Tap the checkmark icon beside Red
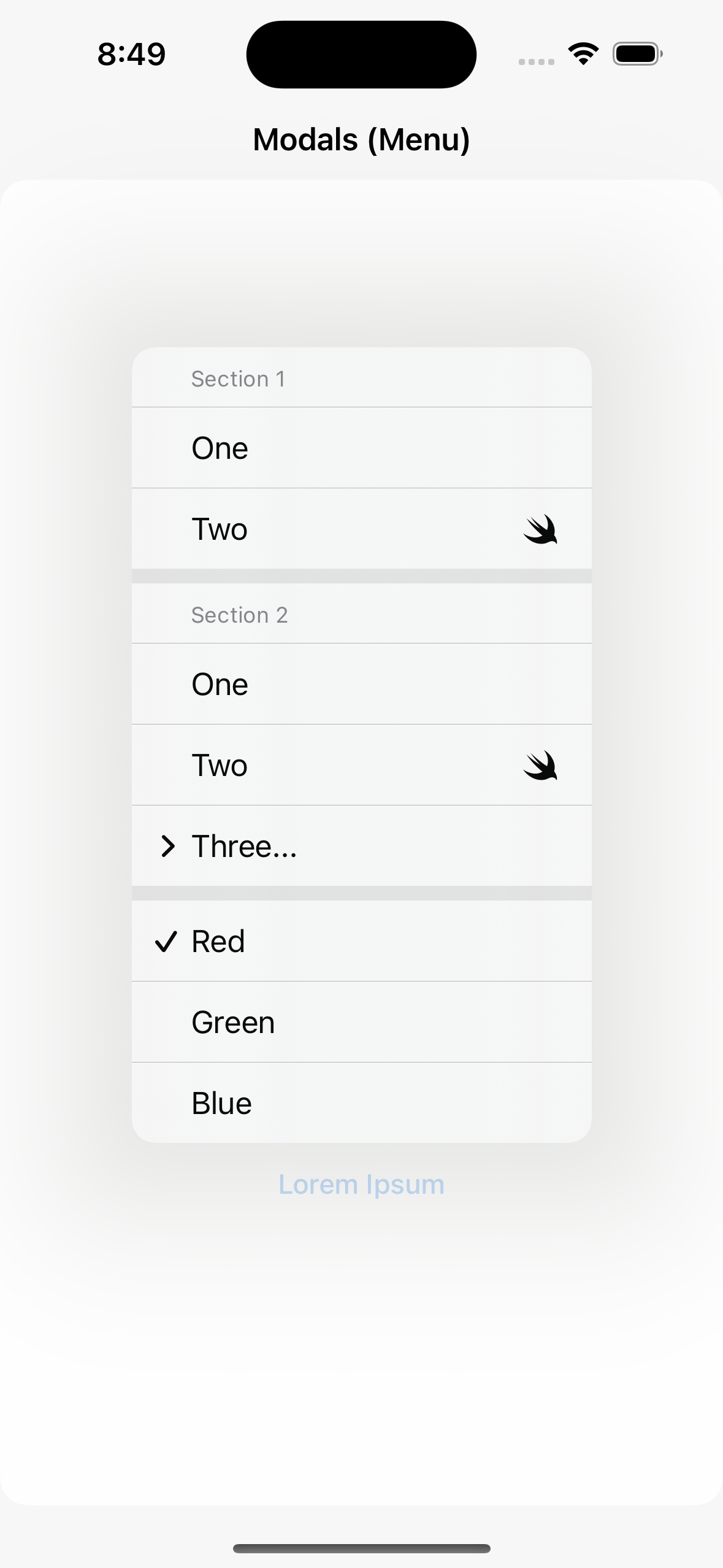 [166, 942]
